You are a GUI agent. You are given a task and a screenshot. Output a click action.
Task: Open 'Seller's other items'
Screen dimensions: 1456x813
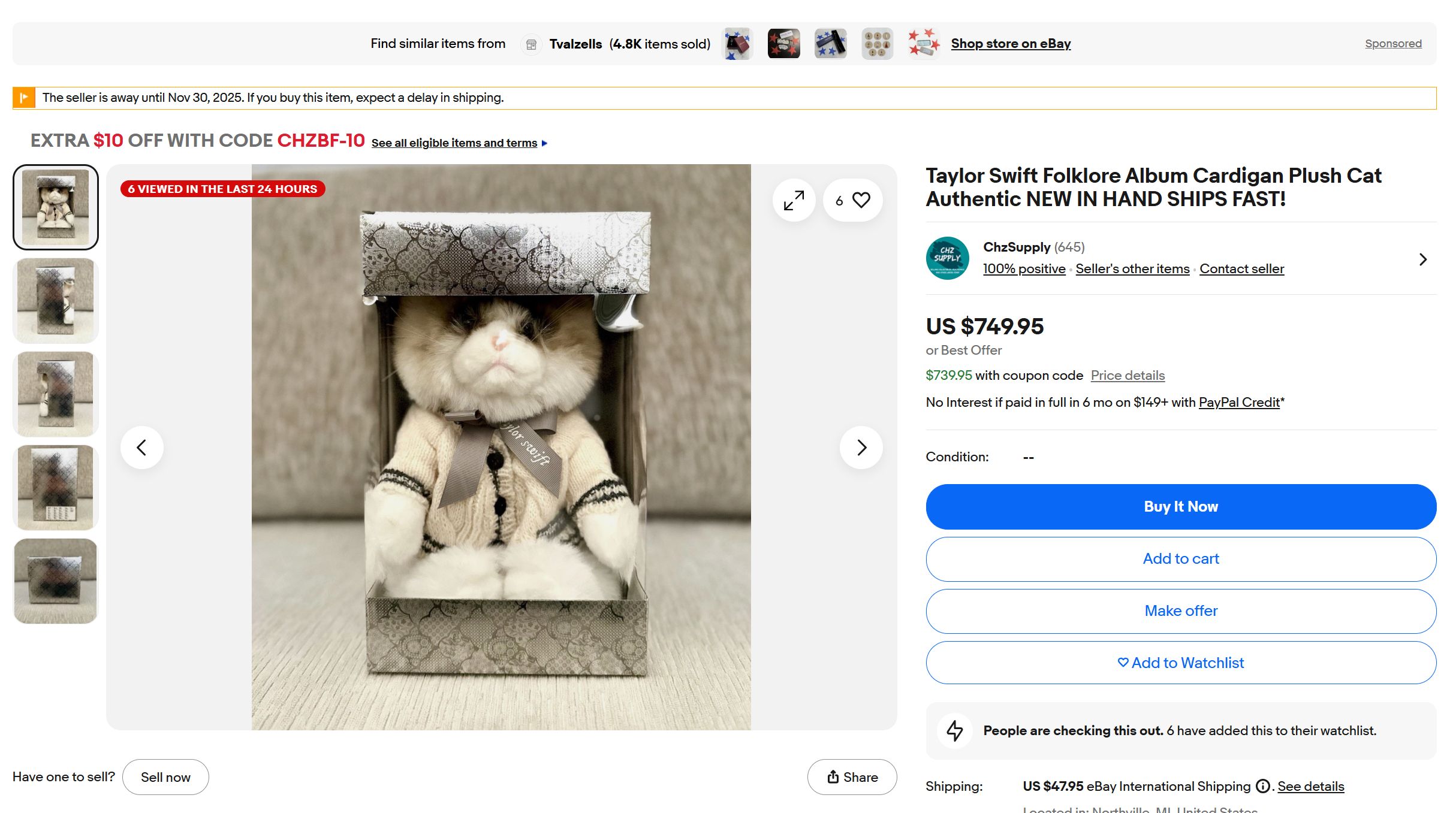pos(1132,268)
